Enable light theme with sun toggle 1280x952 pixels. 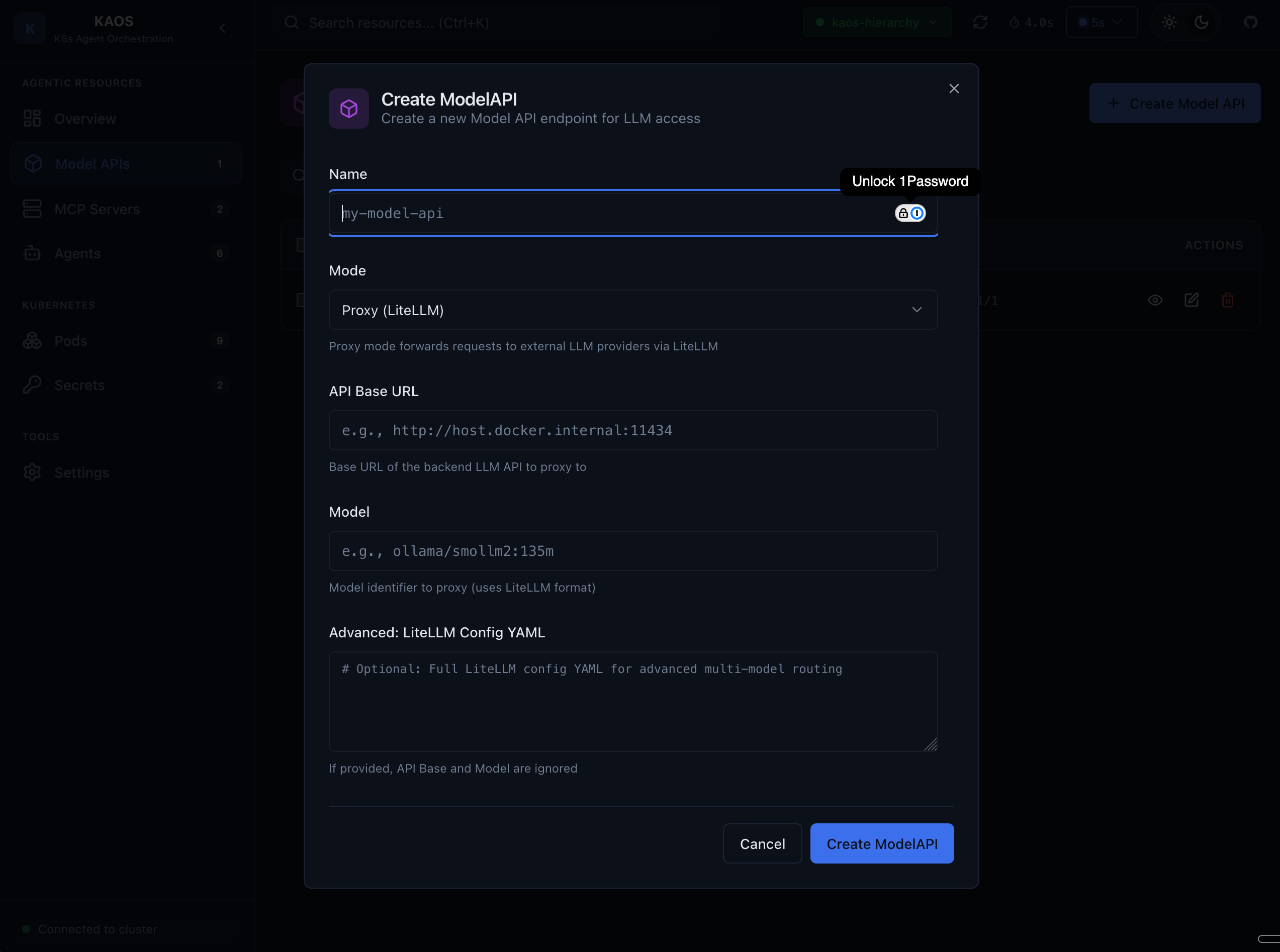point(1169,22)
